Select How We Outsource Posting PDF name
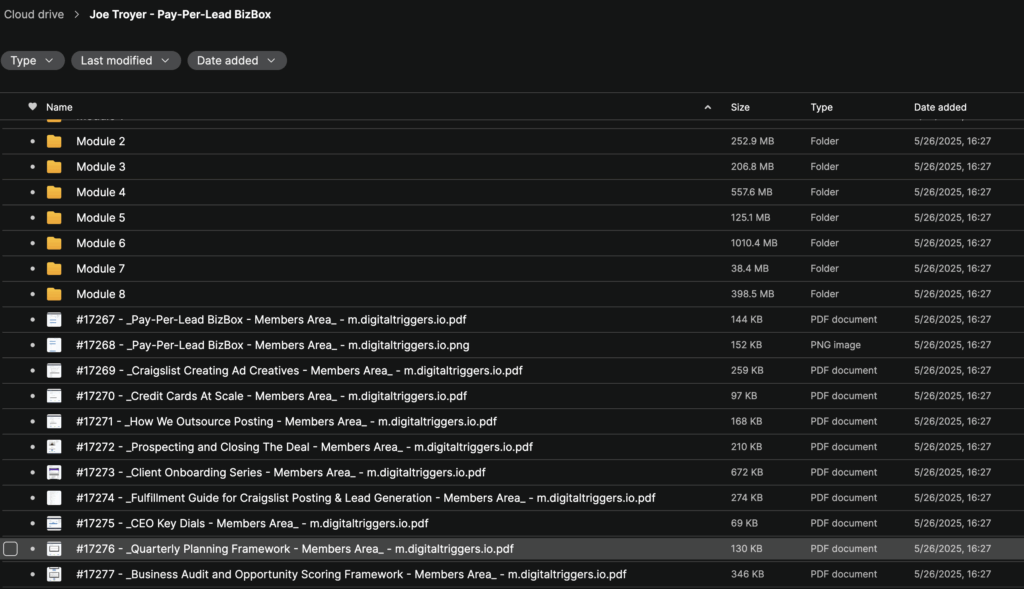The image size is (1024, 589). [x=287, y=421]
